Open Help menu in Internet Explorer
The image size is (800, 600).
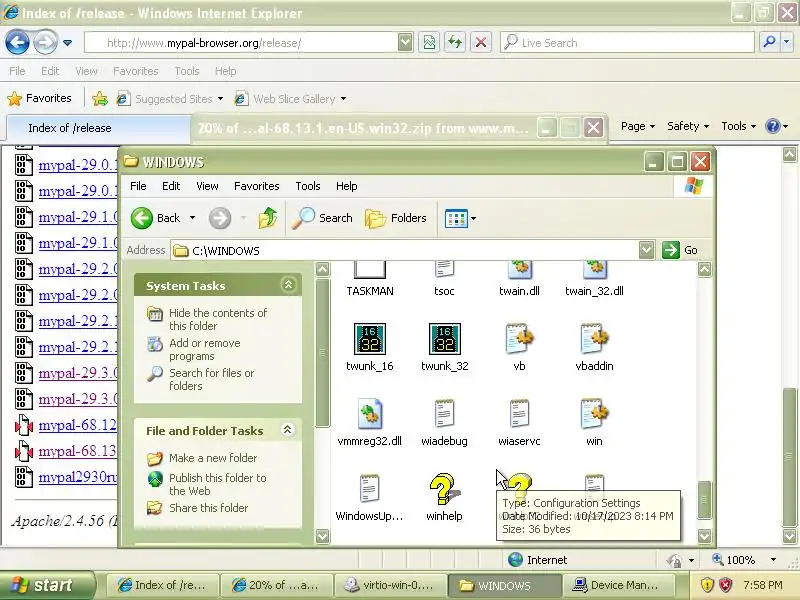pyautogui.click(x=225, y=71)
